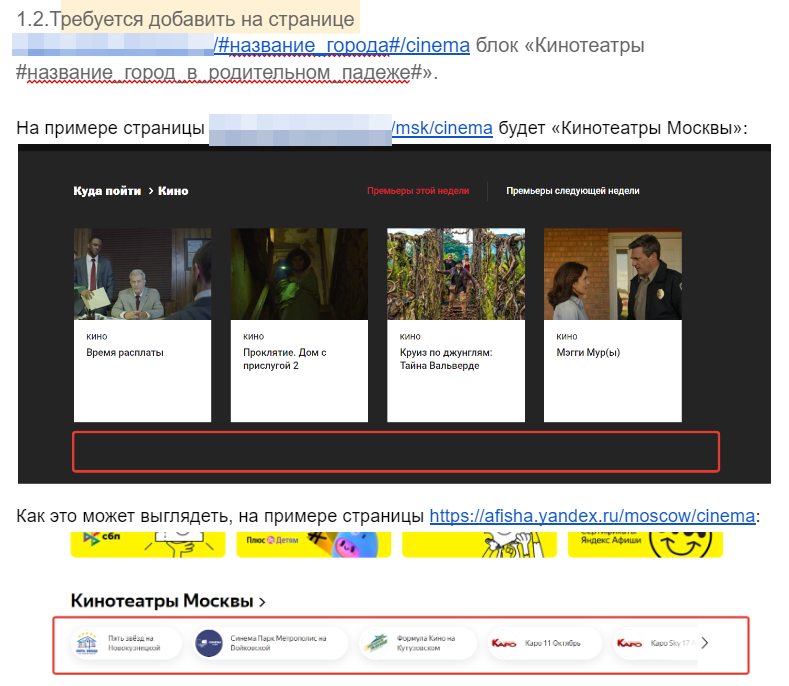Screen dimensions: 789x686
Task: Open the yellow 'сбп' promo banner
Action: [148, 545]
